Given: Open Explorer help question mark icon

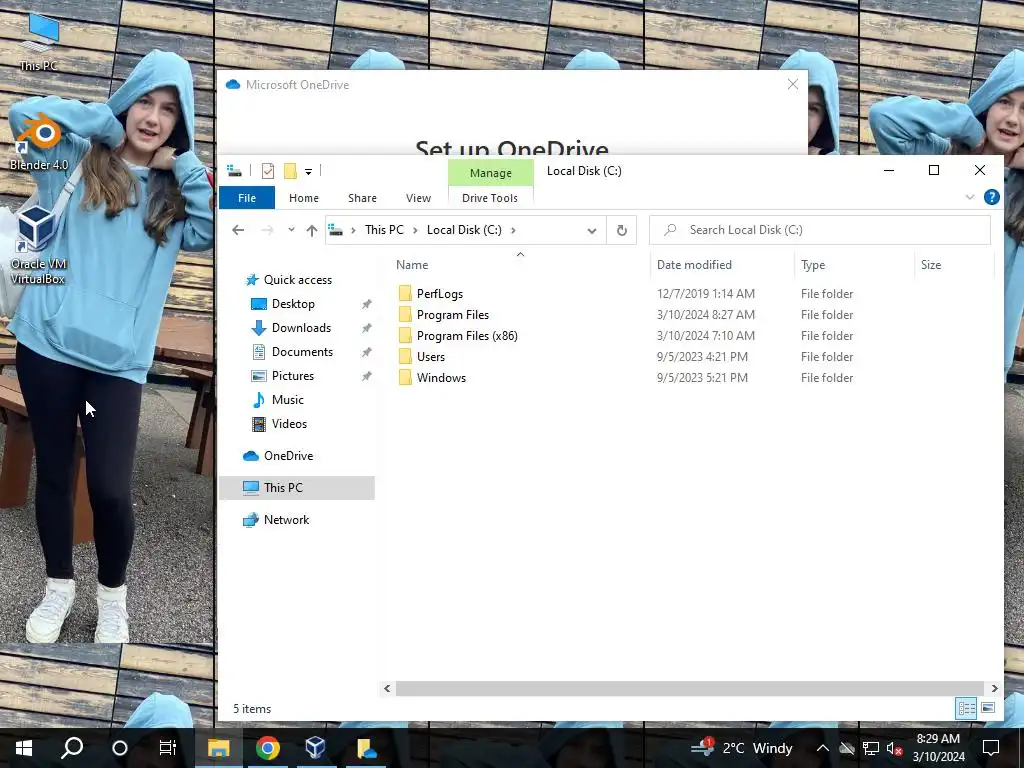Looking at the screenshot, I should [991, 197].
